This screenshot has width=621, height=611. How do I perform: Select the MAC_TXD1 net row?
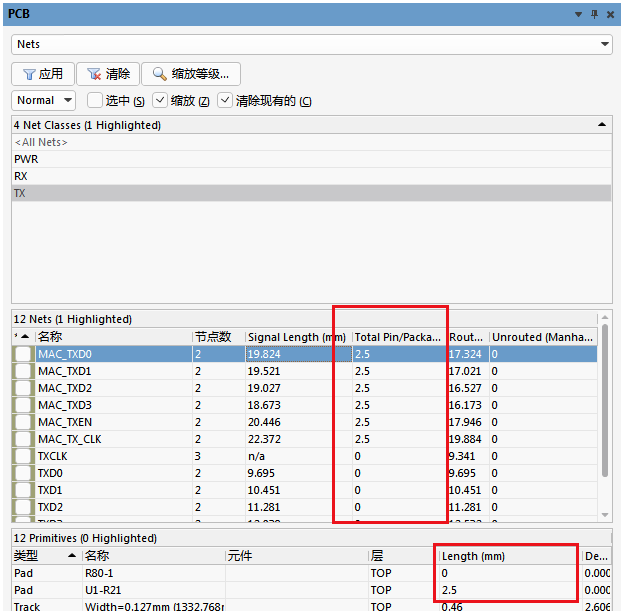(305, 371)
